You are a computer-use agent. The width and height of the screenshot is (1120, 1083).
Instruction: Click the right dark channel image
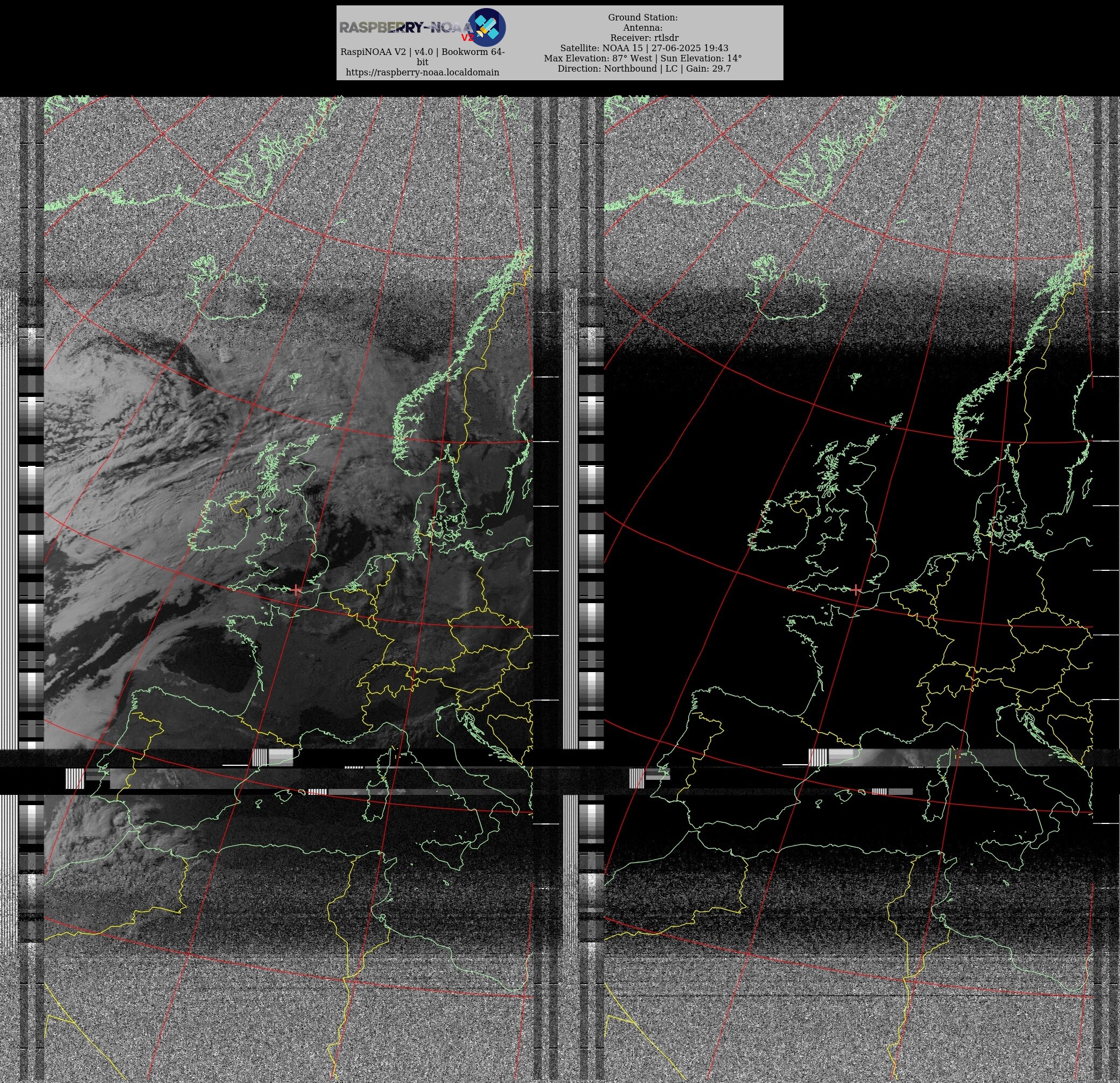[849, 589]
